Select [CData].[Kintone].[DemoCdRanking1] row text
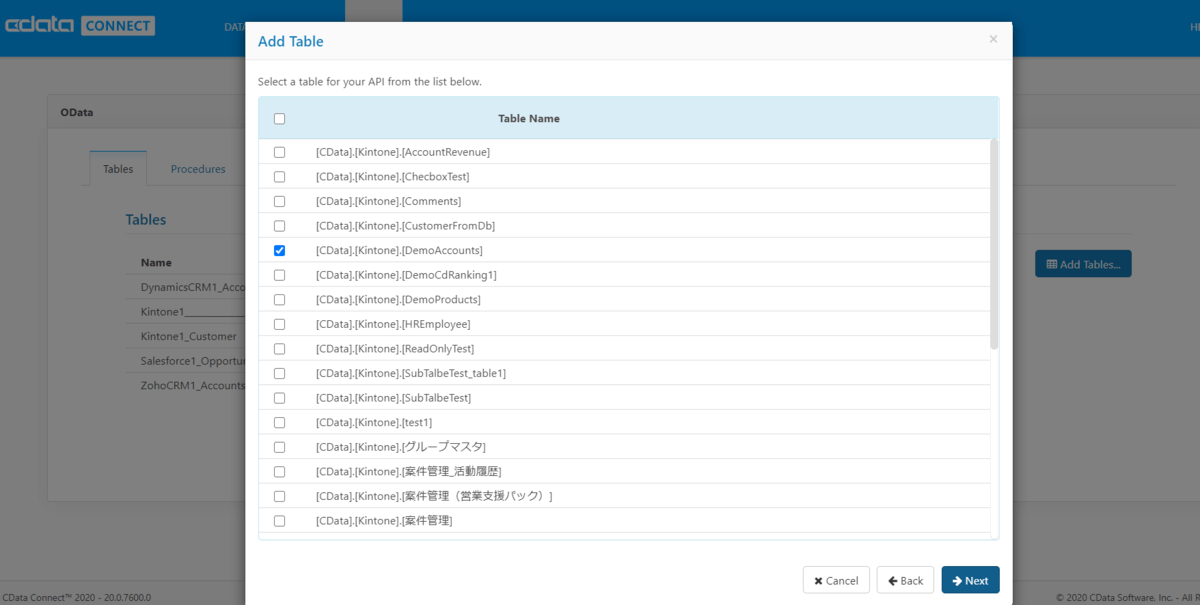This screenshot has width=1200, height=605. (406, 275)
